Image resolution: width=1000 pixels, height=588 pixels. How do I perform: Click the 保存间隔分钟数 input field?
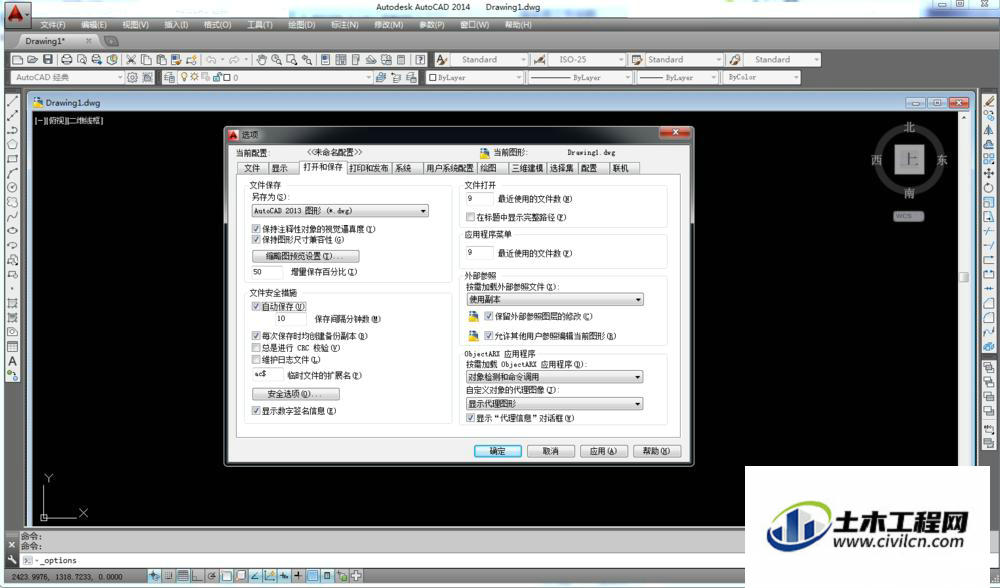pos(291,319)
